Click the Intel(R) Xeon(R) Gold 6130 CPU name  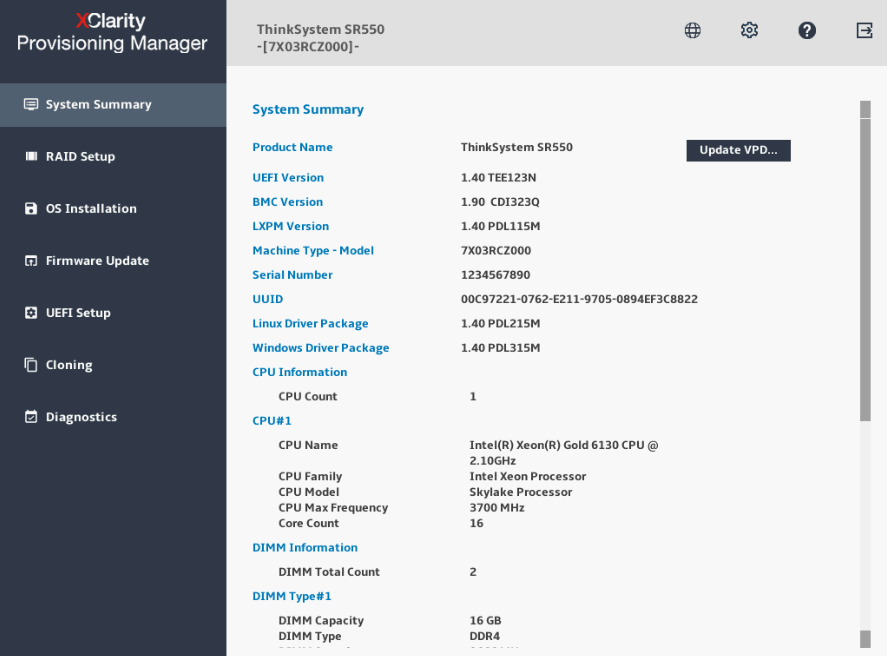tap(564, 453)
